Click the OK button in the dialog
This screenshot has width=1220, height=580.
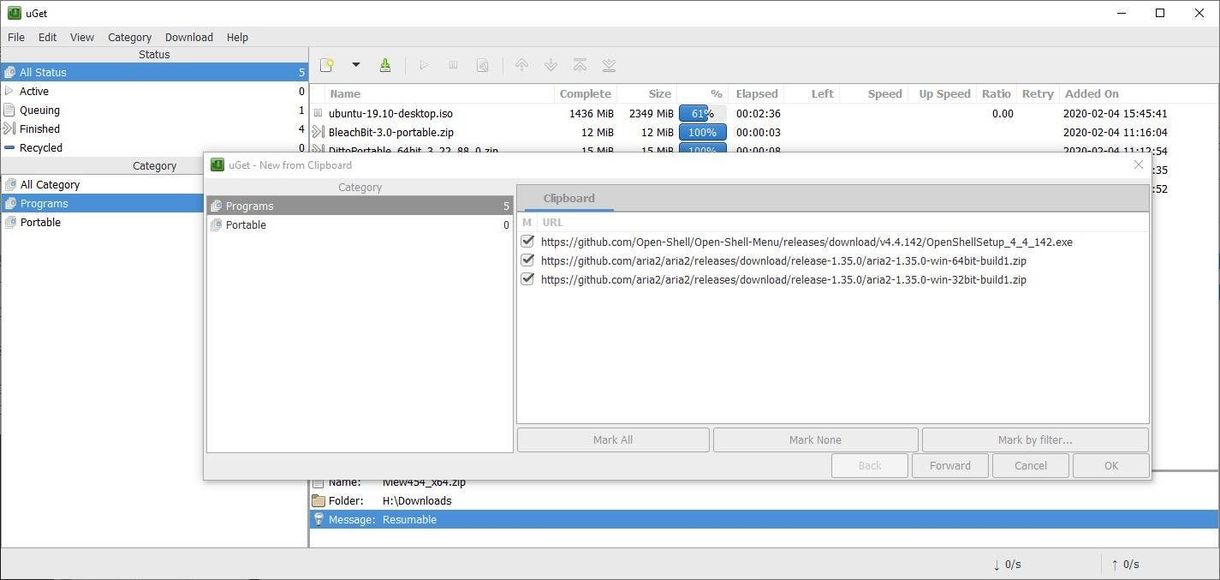pyautogui.click(x=1111, y=466)
